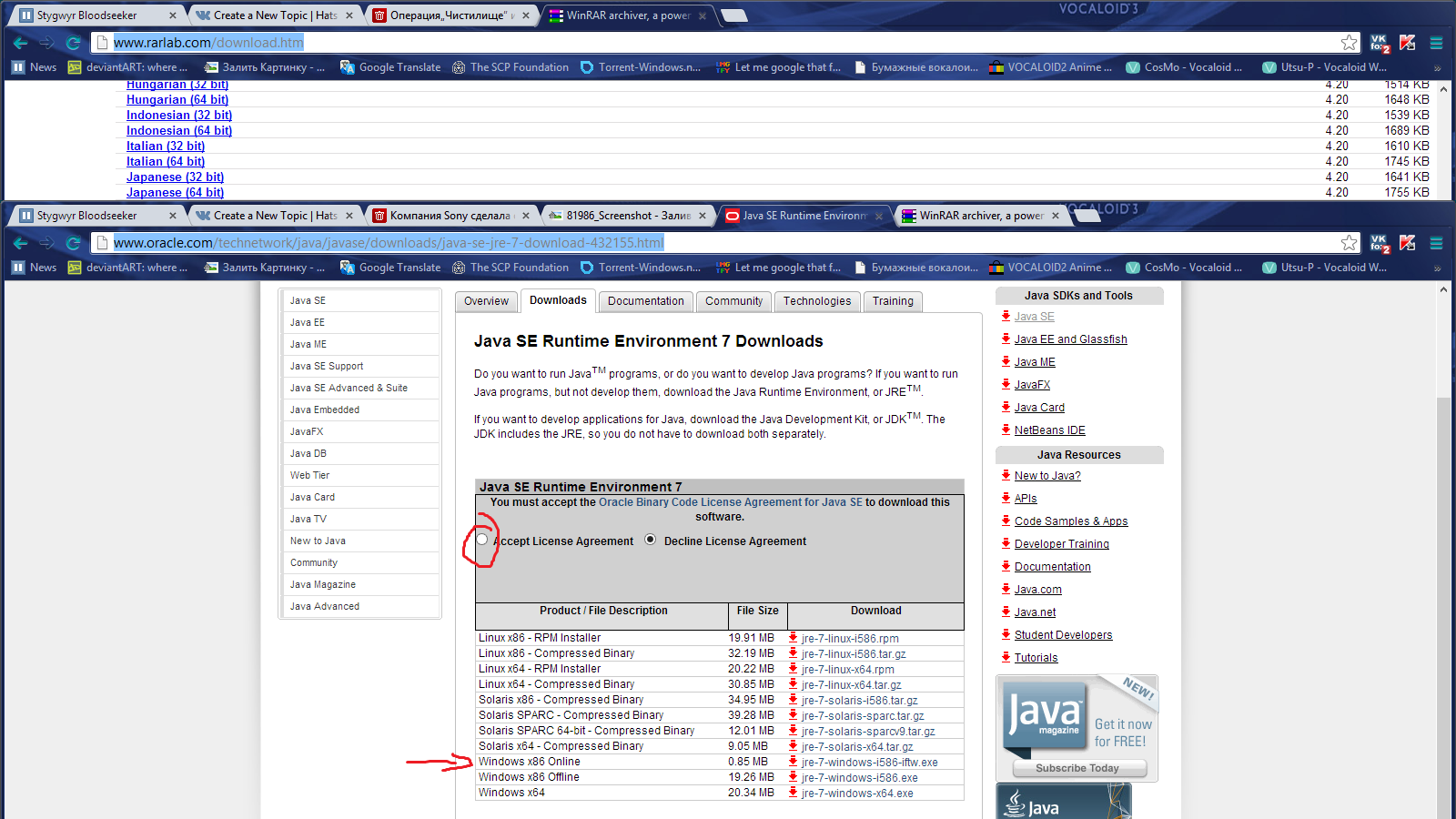The height and width of the screenshot is (819, 1456).
Task: Open Google Translate bookmark in rarlab window
Action: [390, 67]
